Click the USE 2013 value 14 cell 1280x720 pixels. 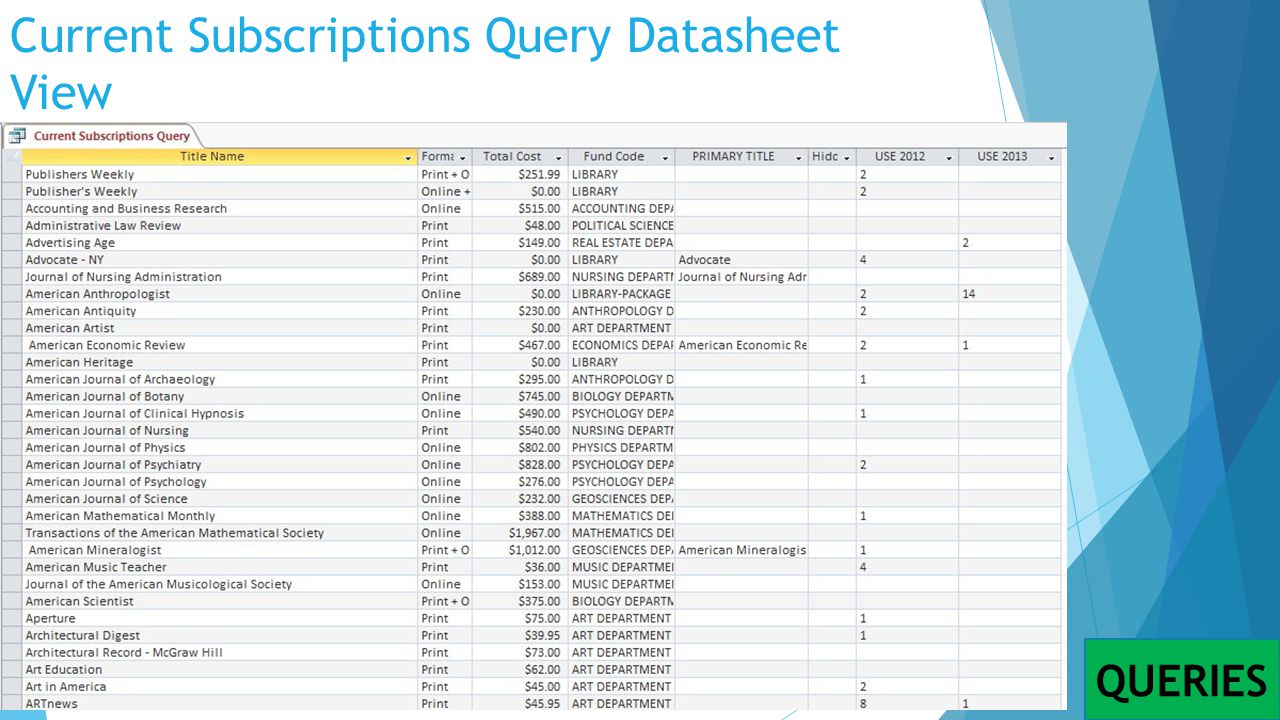(x=1009, y=294)
